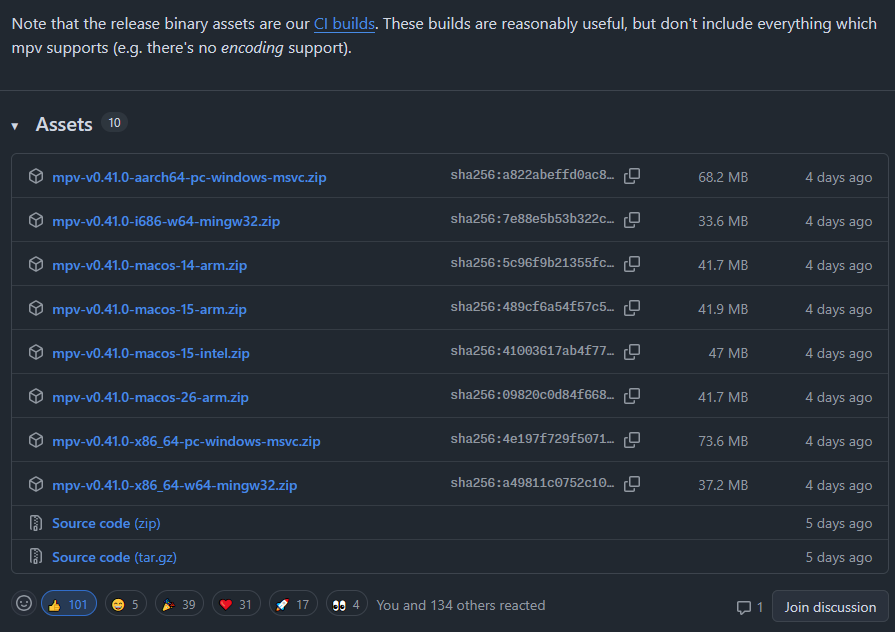This screenshot has height=632, width=895.
Task: Click '5 days ago' in Source code (zip) row
Action: [838, 524]
